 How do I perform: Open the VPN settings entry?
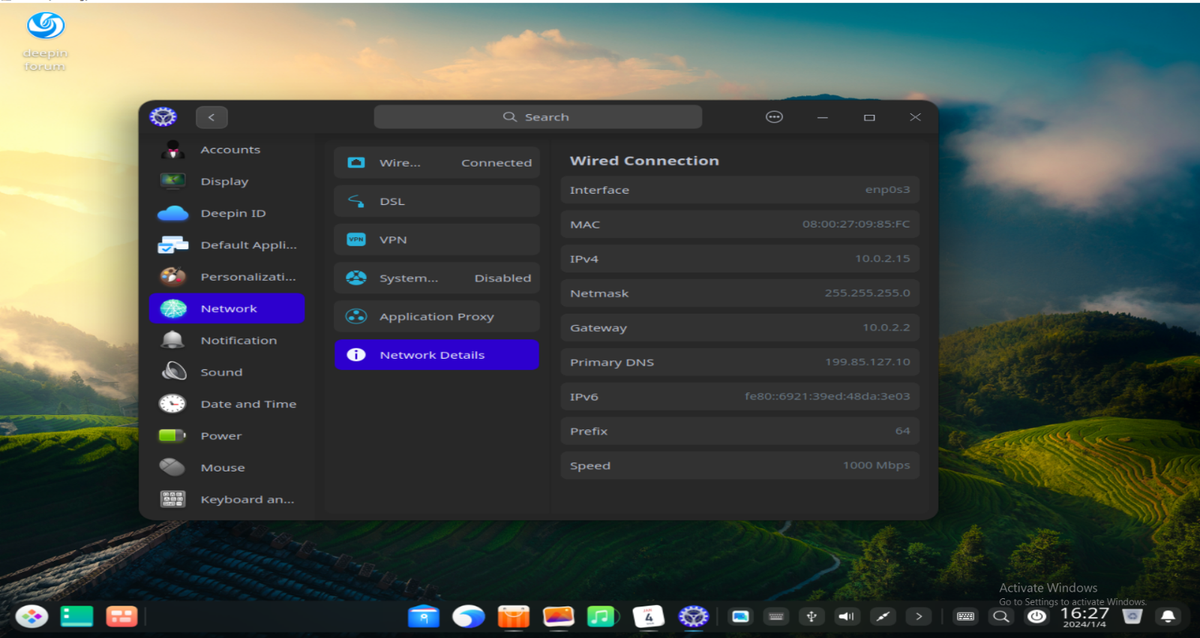(436, 240)
